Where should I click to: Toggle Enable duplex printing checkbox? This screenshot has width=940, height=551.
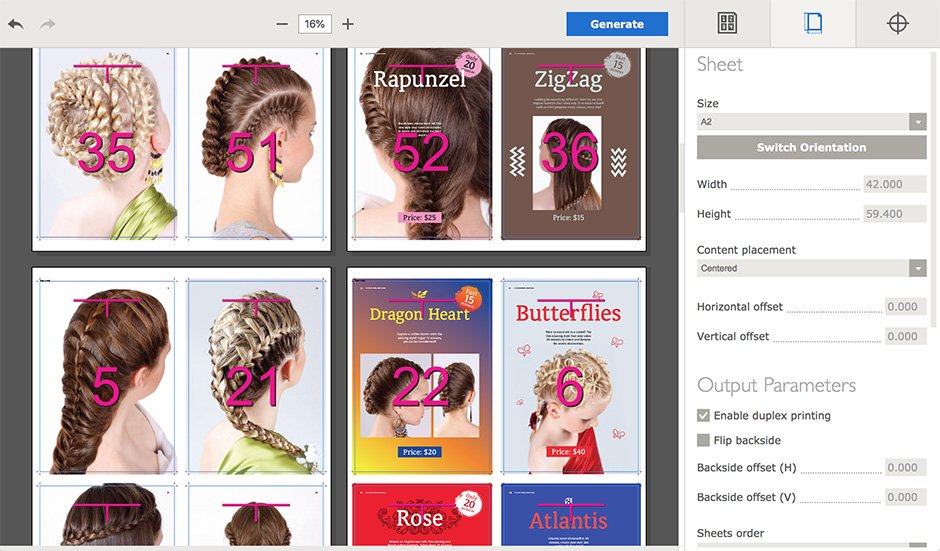click(703, 415)
